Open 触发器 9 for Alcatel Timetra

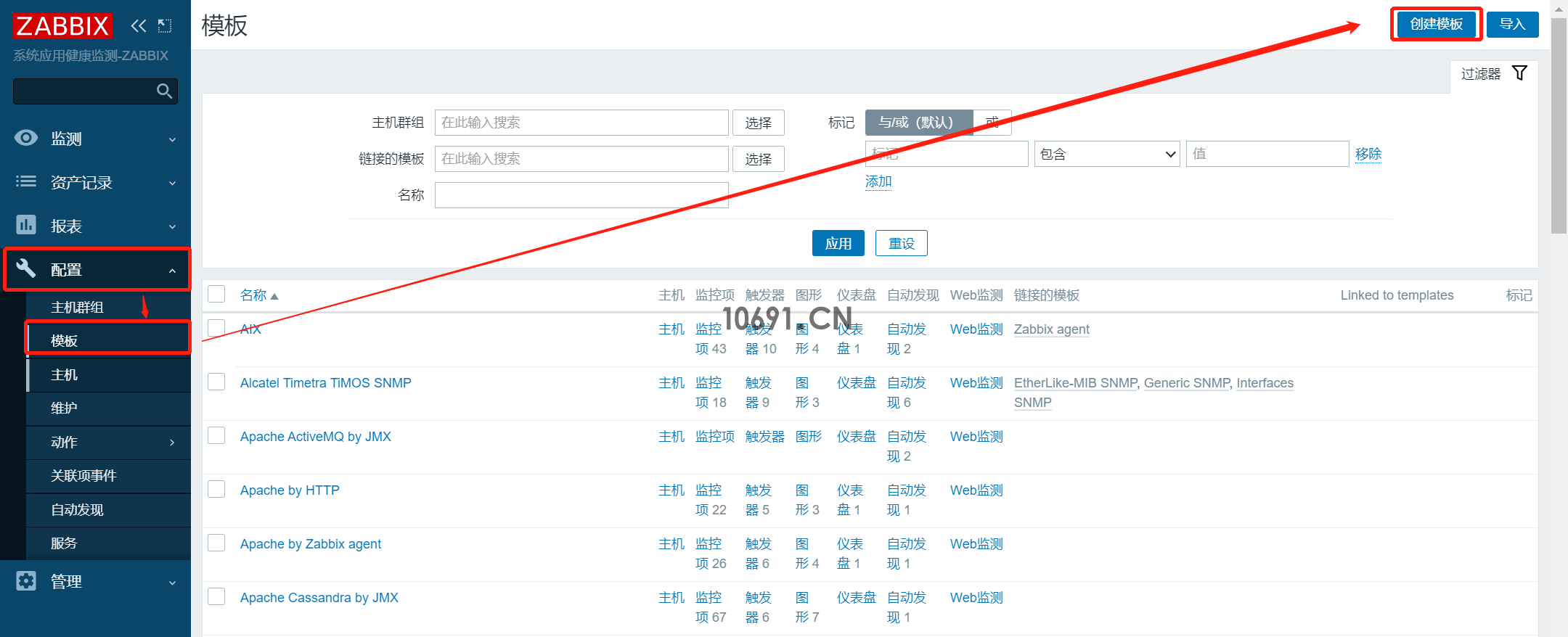(x=759, y=393)
